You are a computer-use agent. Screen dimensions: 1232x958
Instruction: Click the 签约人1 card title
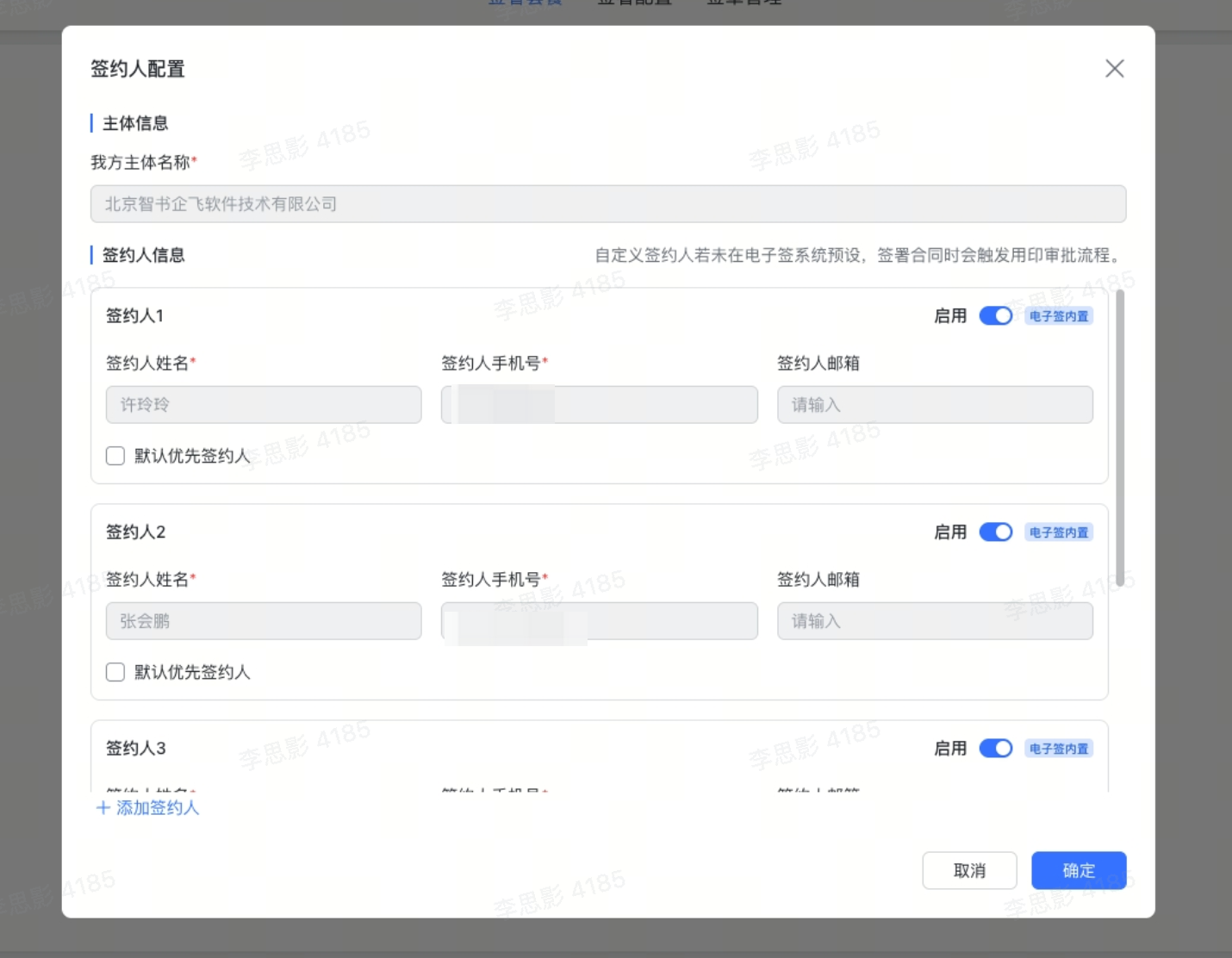click(x=135, y=316)
